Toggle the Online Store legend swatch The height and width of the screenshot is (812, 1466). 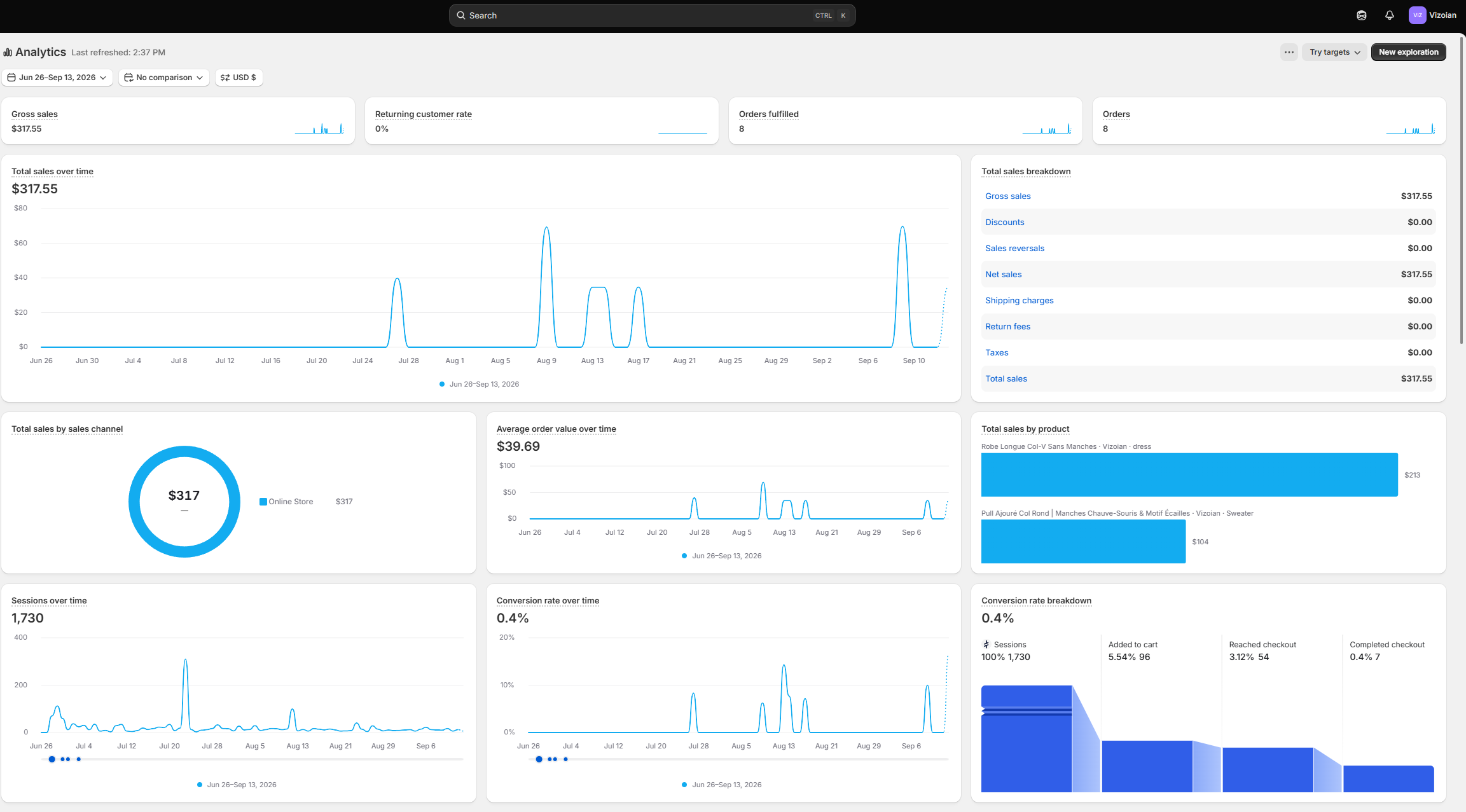tap(263, 502)
